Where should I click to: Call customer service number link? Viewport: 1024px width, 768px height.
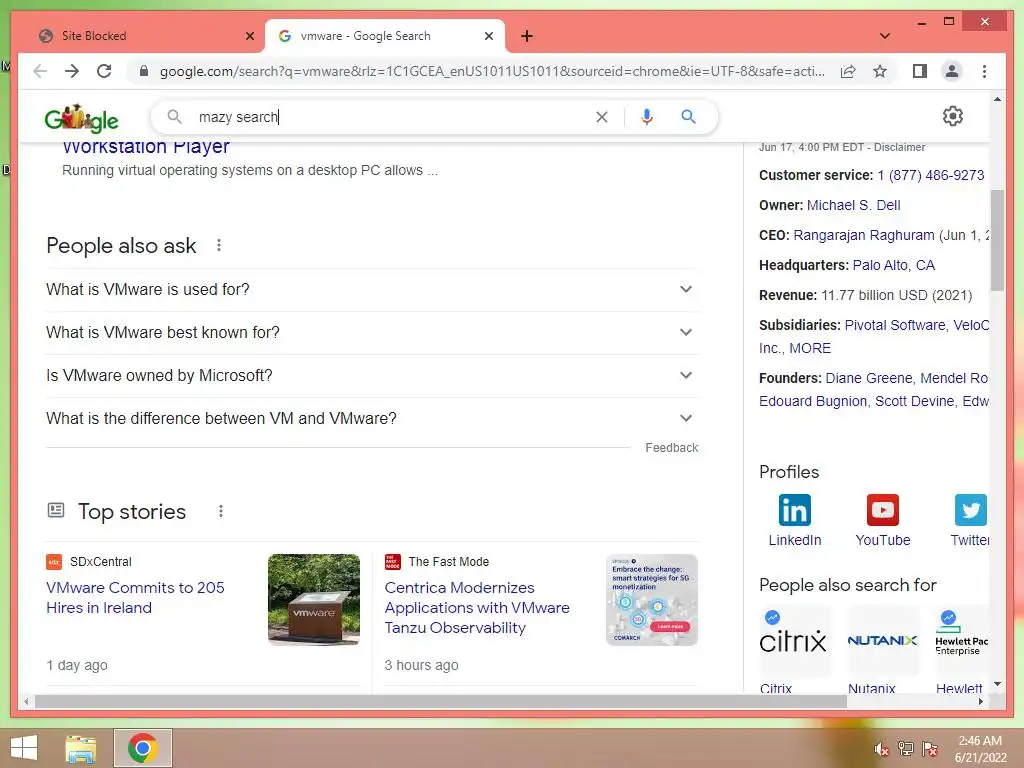(x=931, y=175)
